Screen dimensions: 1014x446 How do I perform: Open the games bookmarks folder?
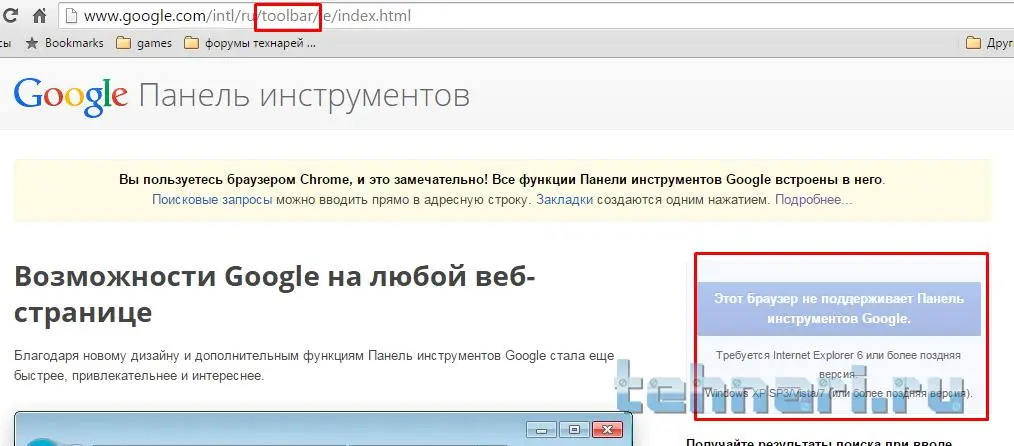pos(144,43)
